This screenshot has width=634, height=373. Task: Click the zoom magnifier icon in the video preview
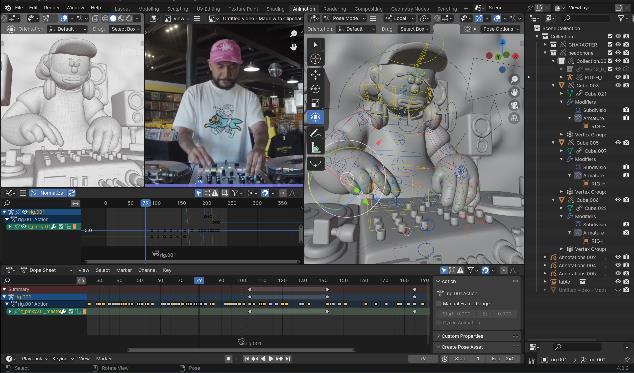point(294,34)
